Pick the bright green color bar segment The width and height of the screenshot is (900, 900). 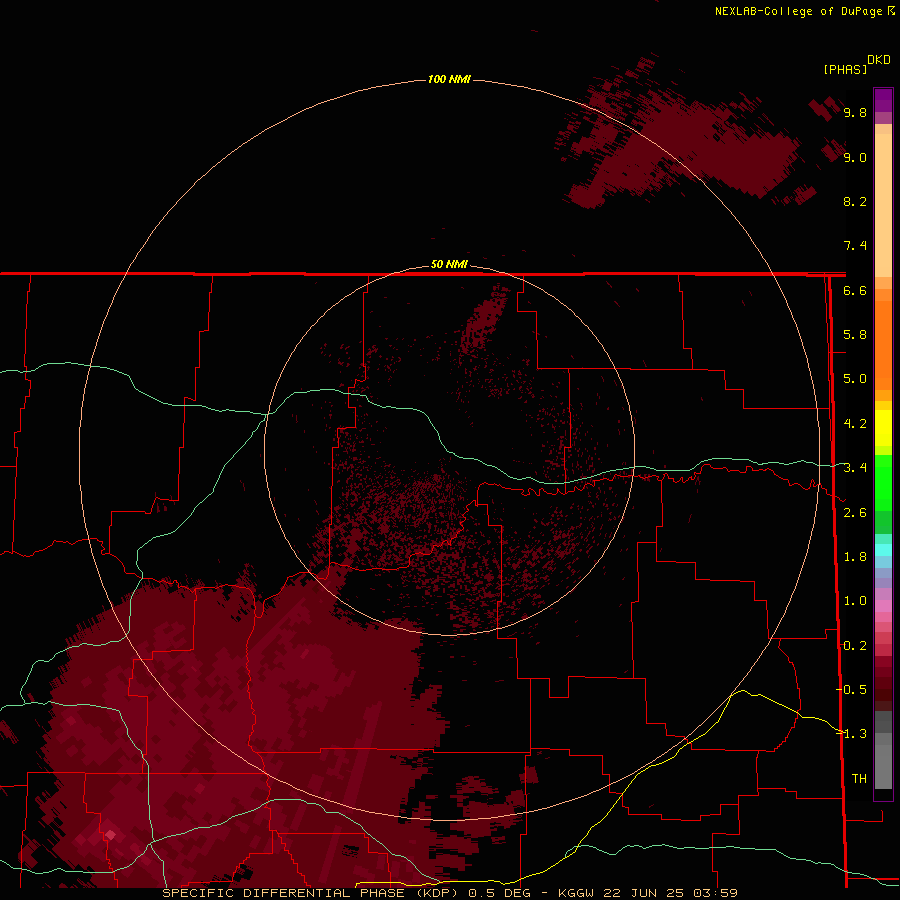pyautogui.click(x=883, y=483)
